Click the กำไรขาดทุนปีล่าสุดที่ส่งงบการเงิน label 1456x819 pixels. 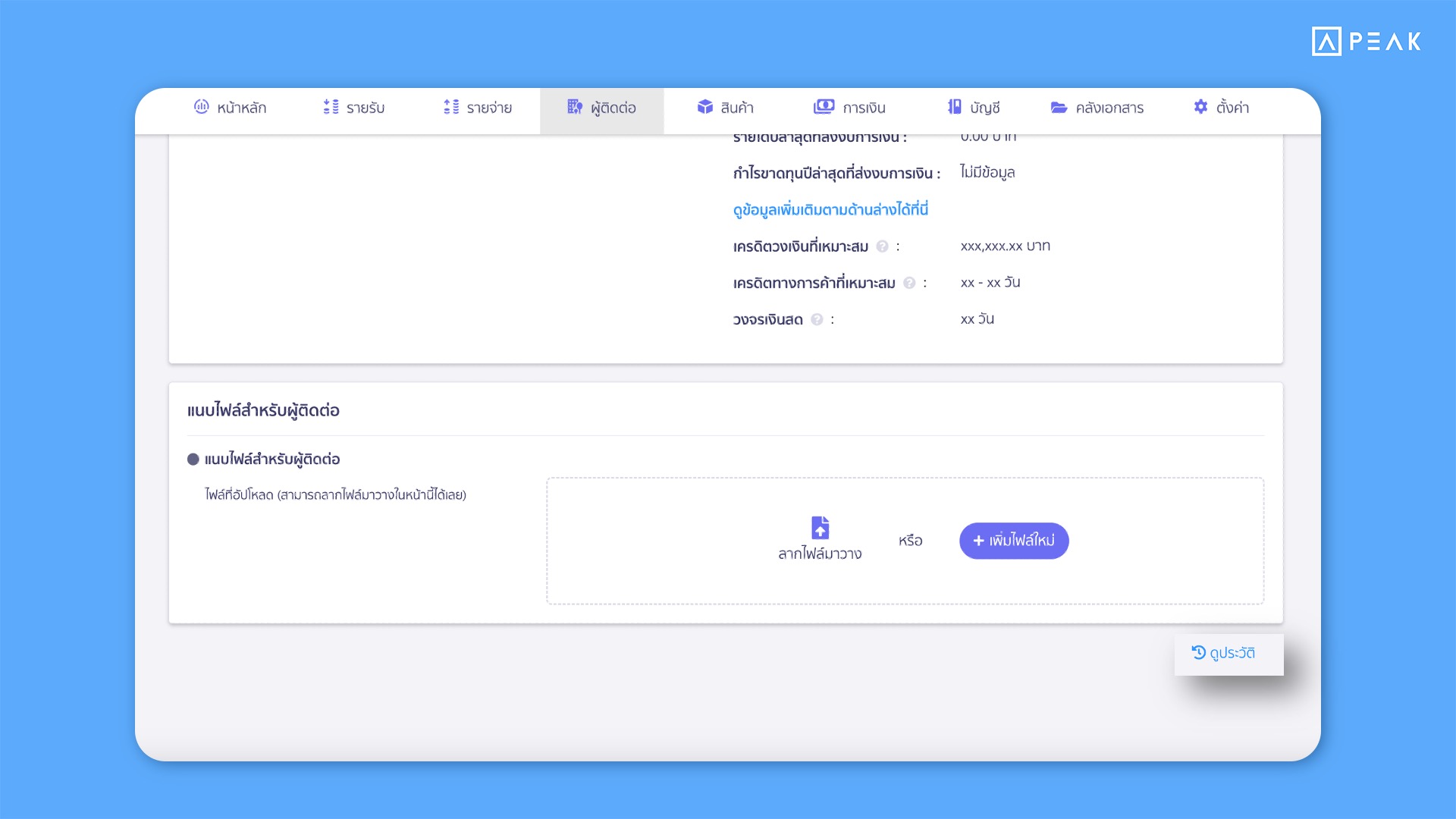(836, 173)
